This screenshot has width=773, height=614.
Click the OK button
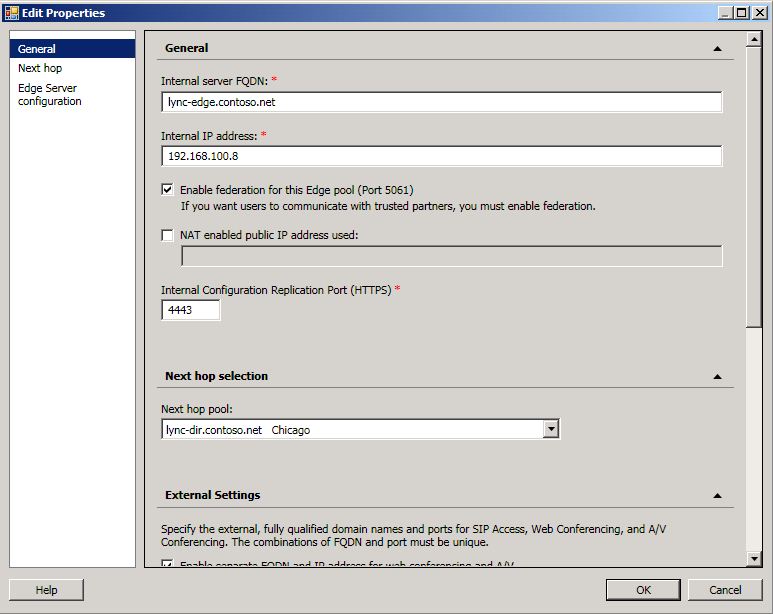coord(643,590)
